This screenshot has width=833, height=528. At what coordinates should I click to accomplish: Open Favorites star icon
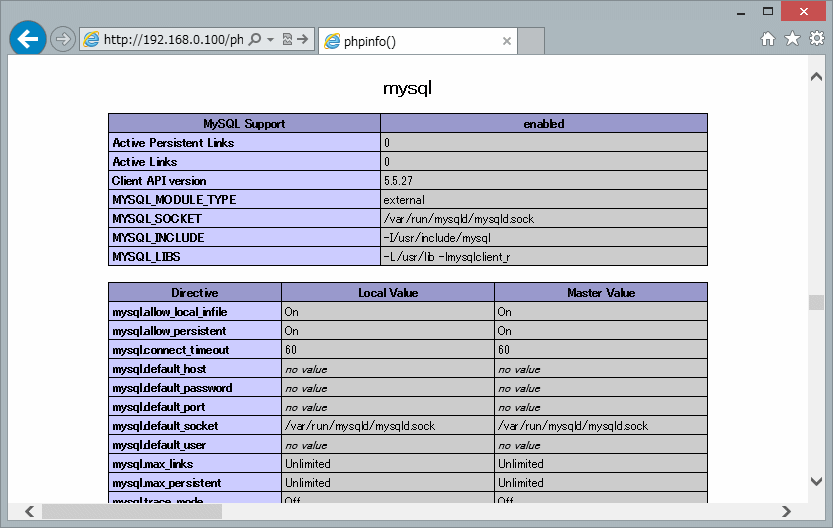792,38
